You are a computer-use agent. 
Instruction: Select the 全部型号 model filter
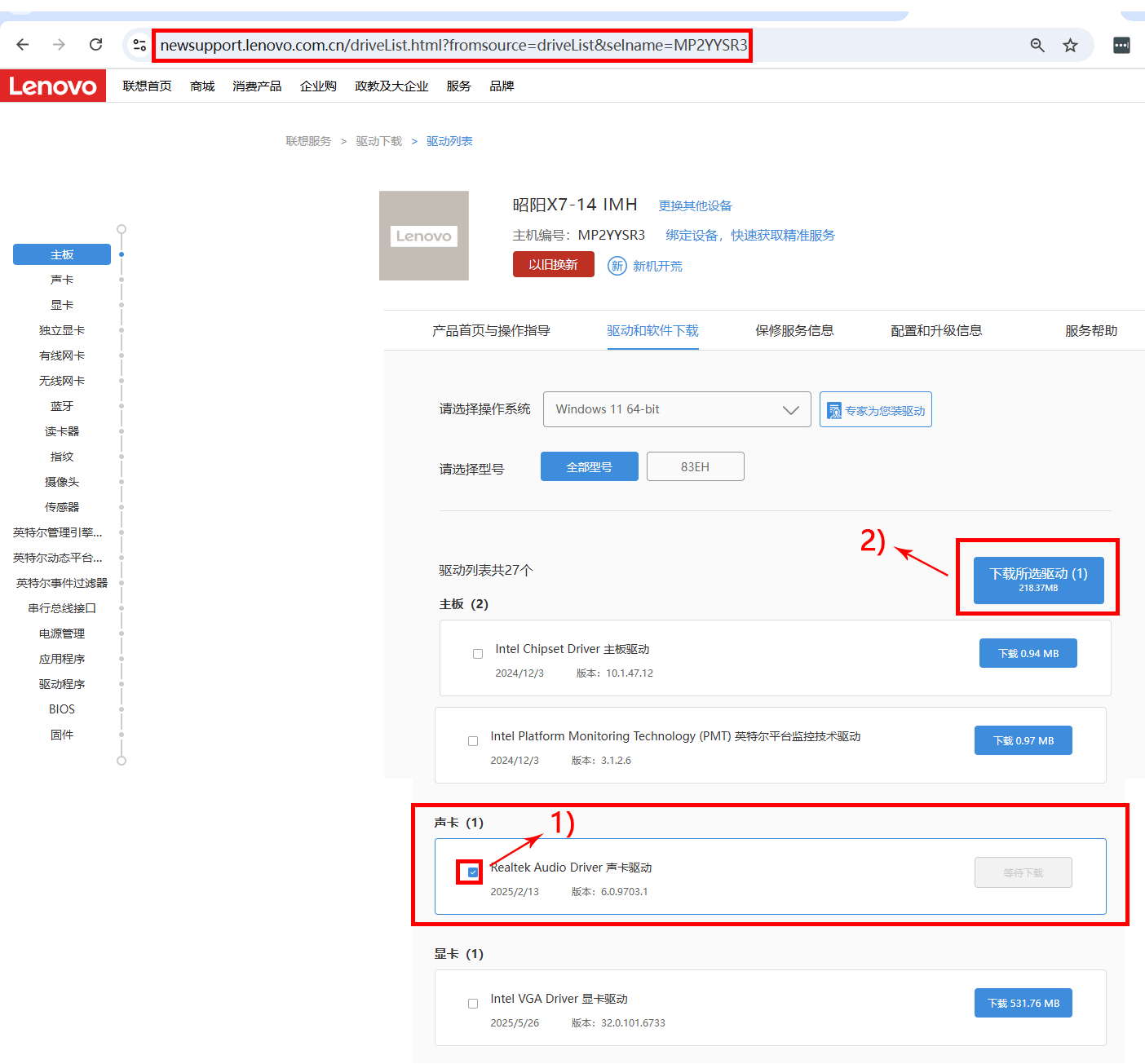590,466
